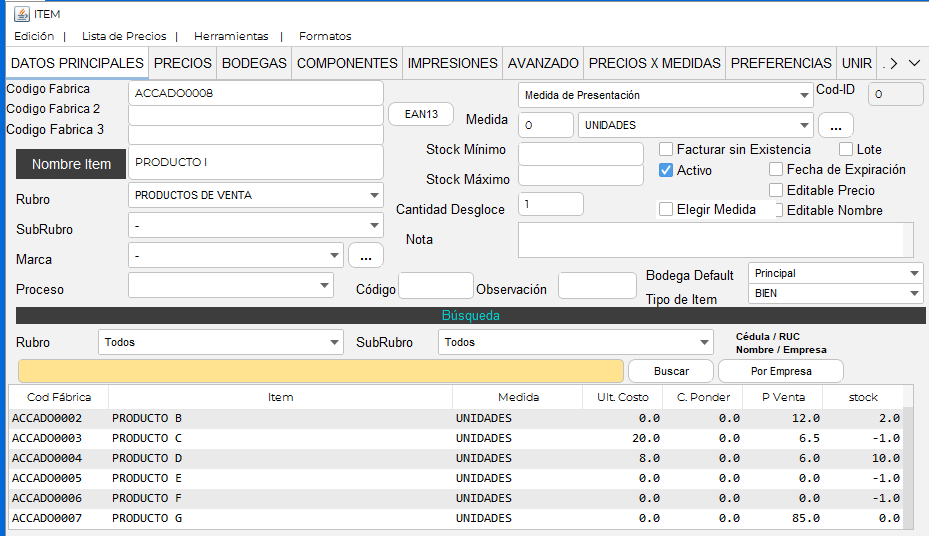Screen dimensions: 929x536
Task: Uncheck the Activo checkbox
Action: [x=666, y=170]
